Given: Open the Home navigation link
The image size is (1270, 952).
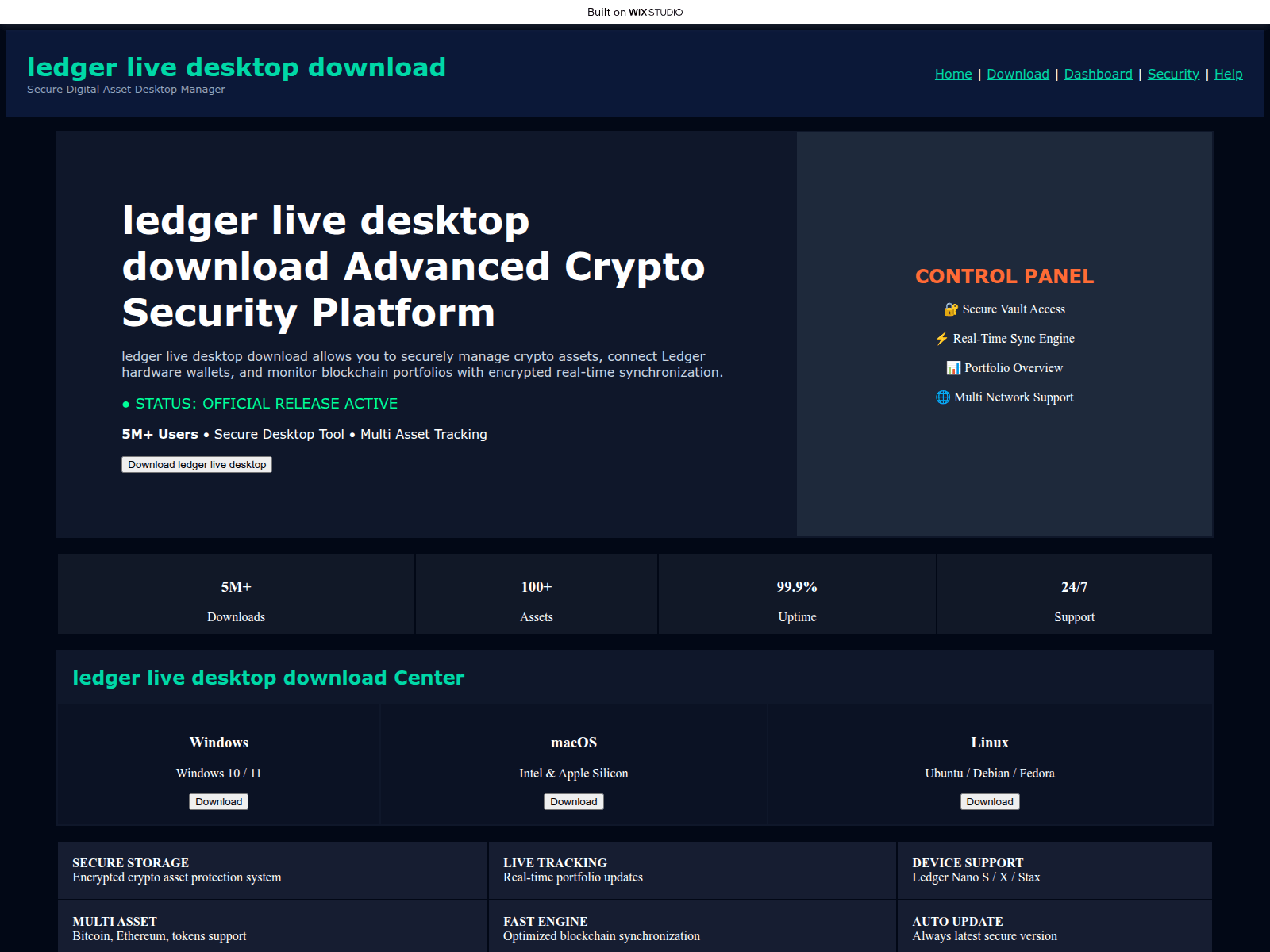Looking at the screenshot, I should click(953, 74).
